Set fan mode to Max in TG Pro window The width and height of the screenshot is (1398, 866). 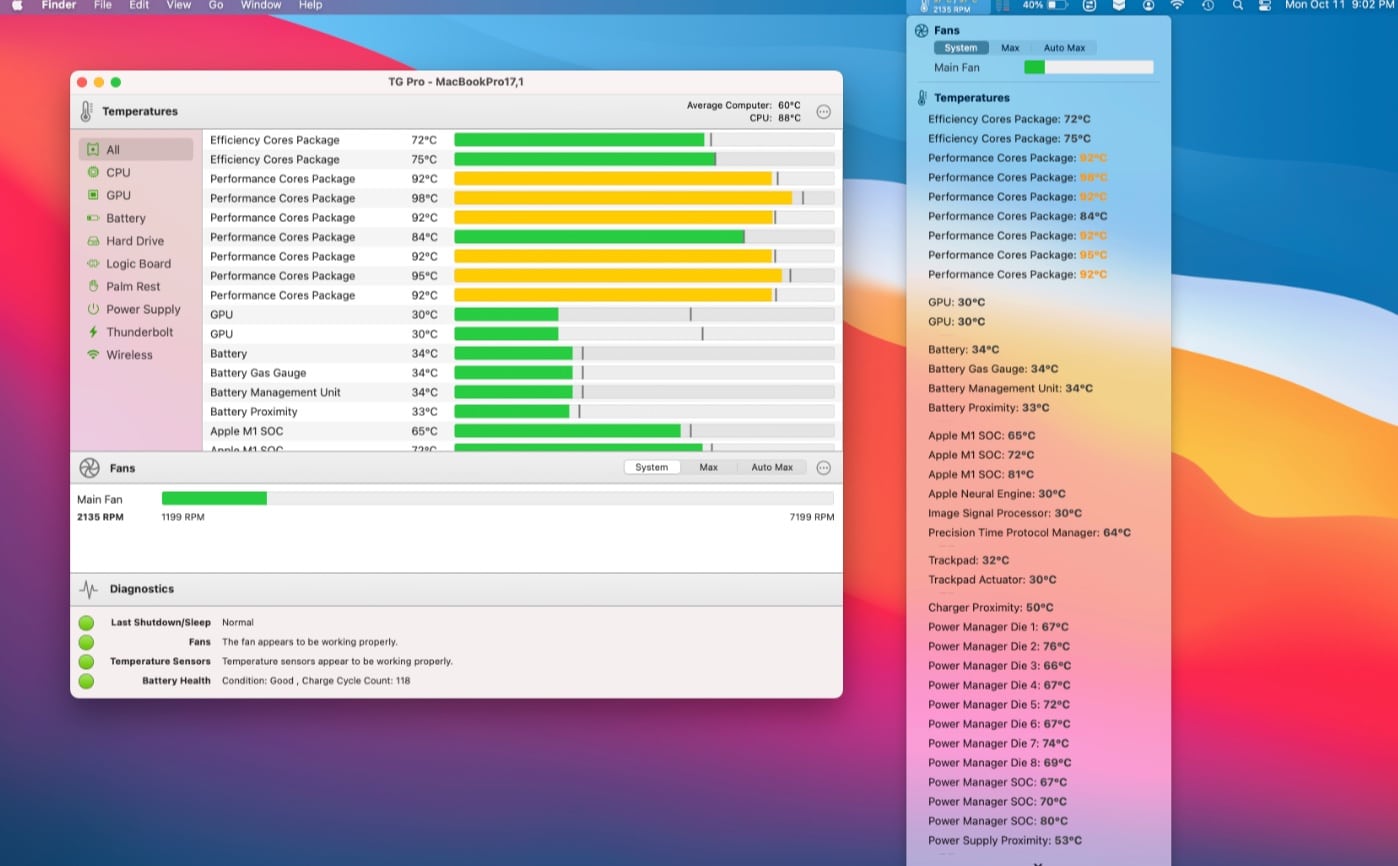click(x=708, y=467)
